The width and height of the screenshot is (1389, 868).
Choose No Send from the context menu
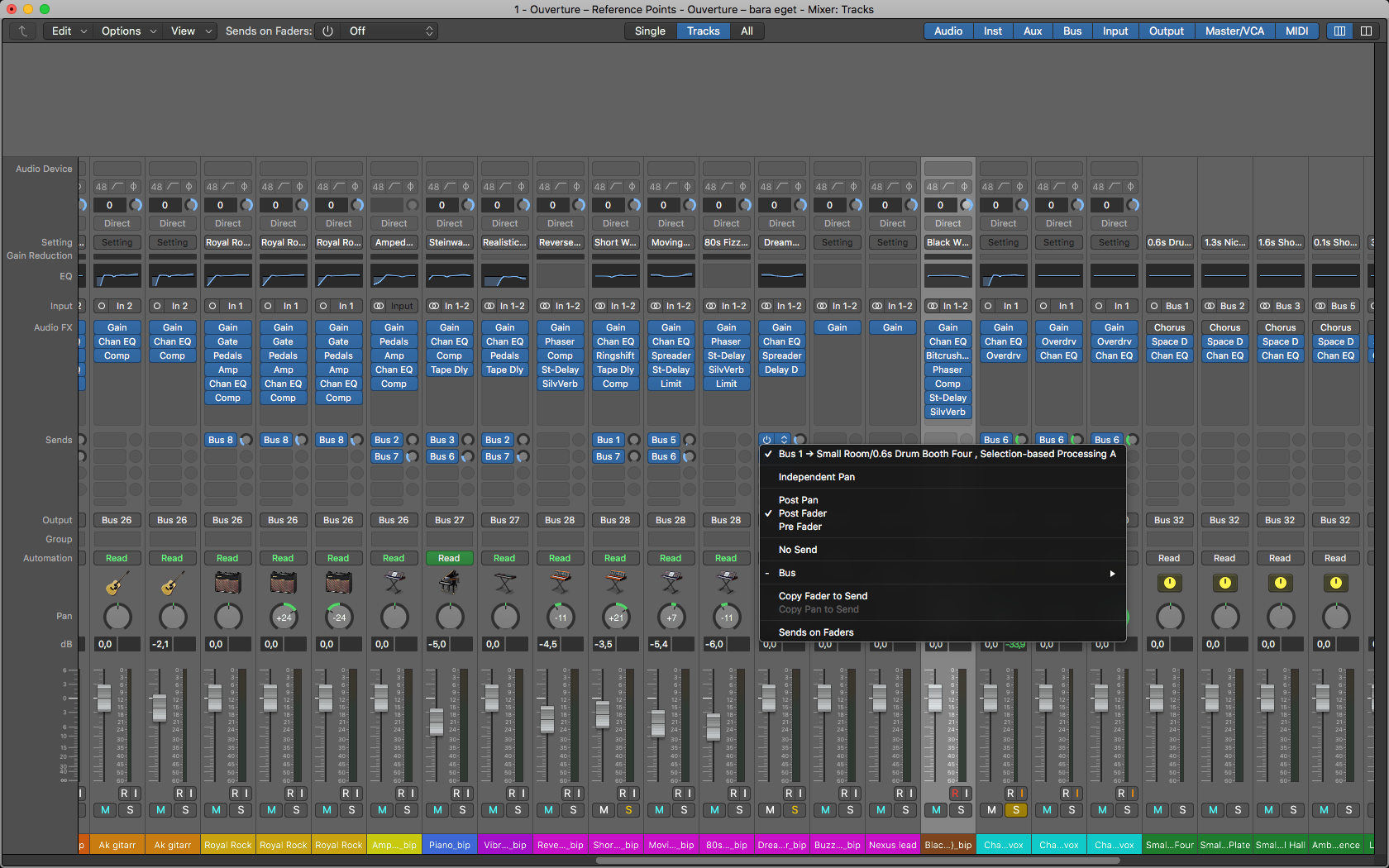click(x=797, y=550)
